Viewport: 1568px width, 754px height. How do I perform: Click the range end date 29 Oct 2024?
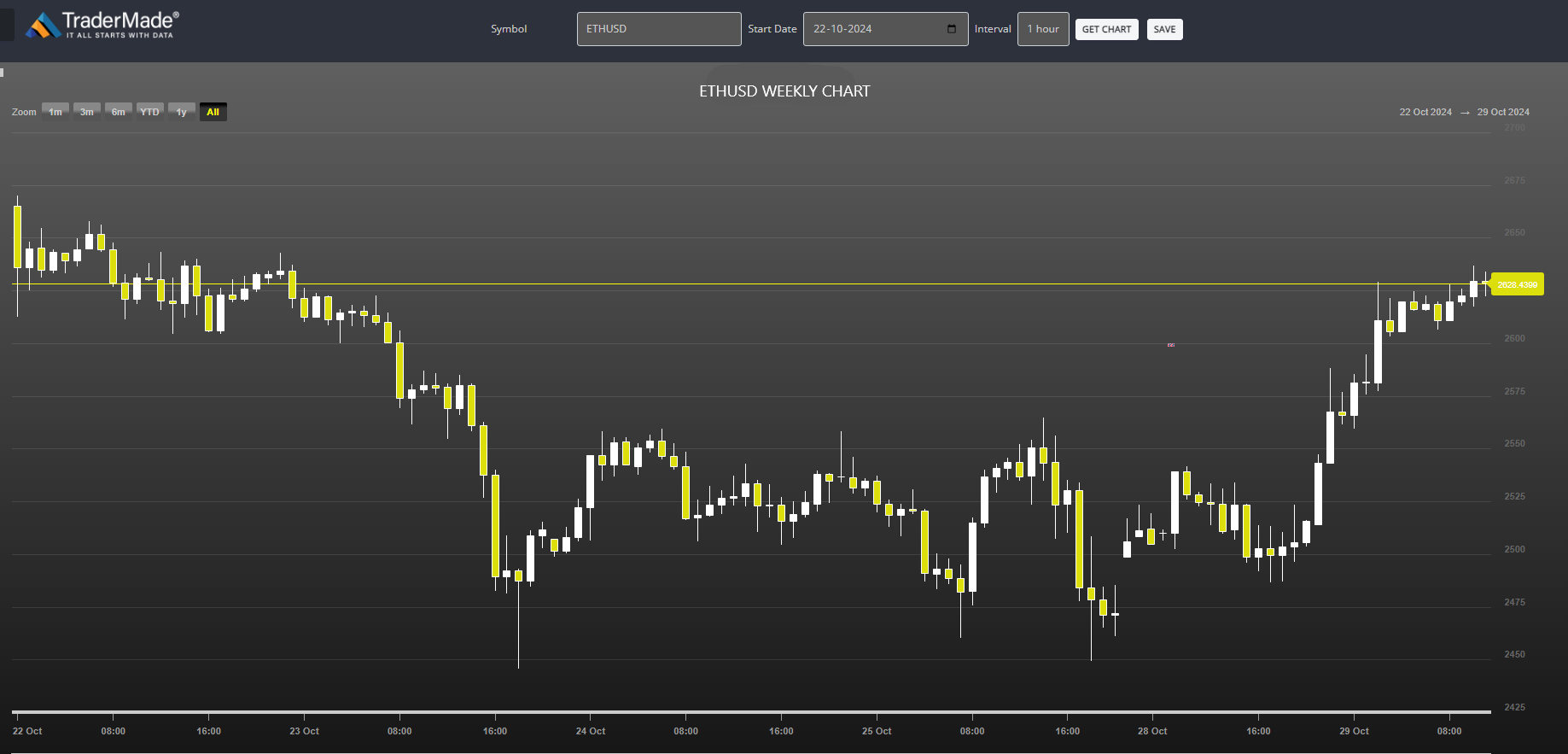point(1503,112)
